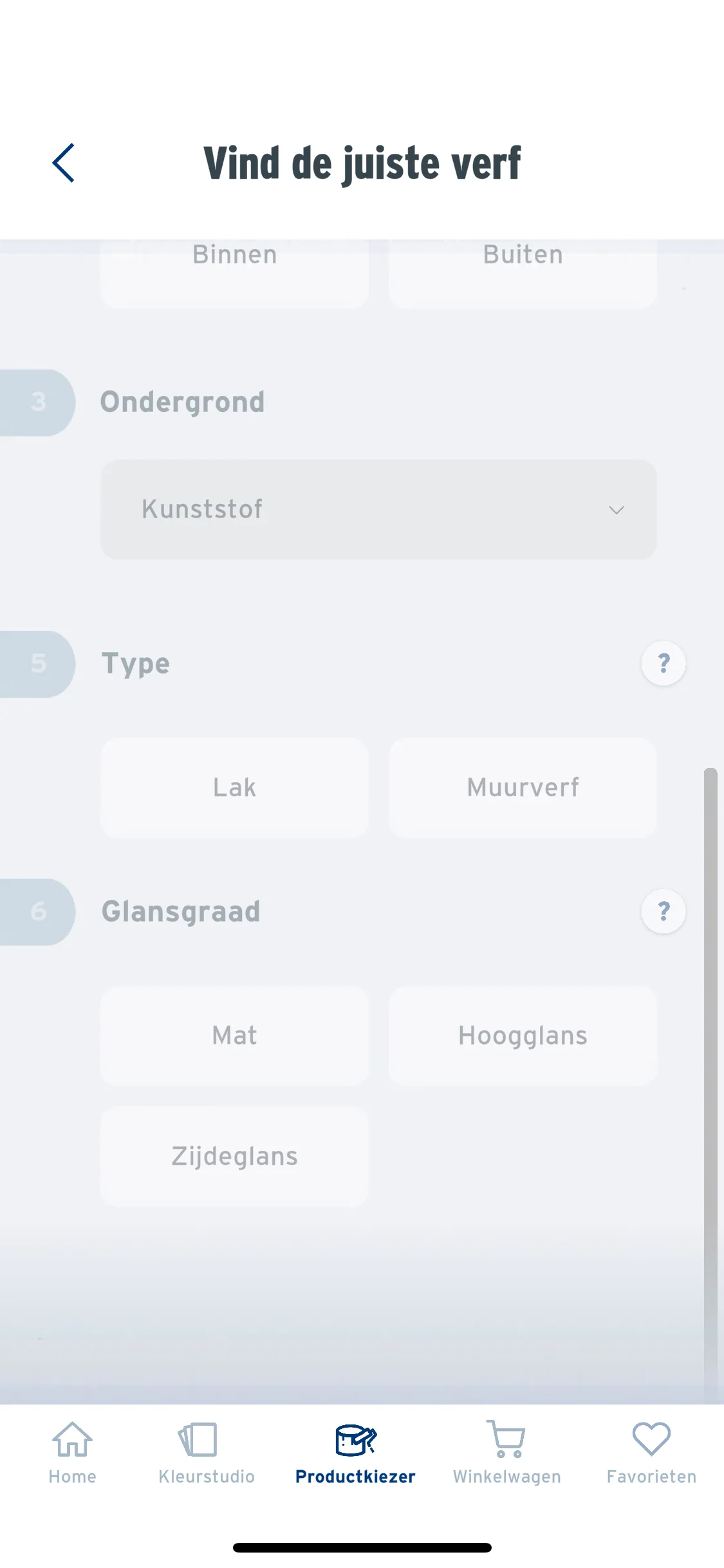Screen dimensions: 724x1568
Task: Select the Buiten option
Action: [523, 268]
